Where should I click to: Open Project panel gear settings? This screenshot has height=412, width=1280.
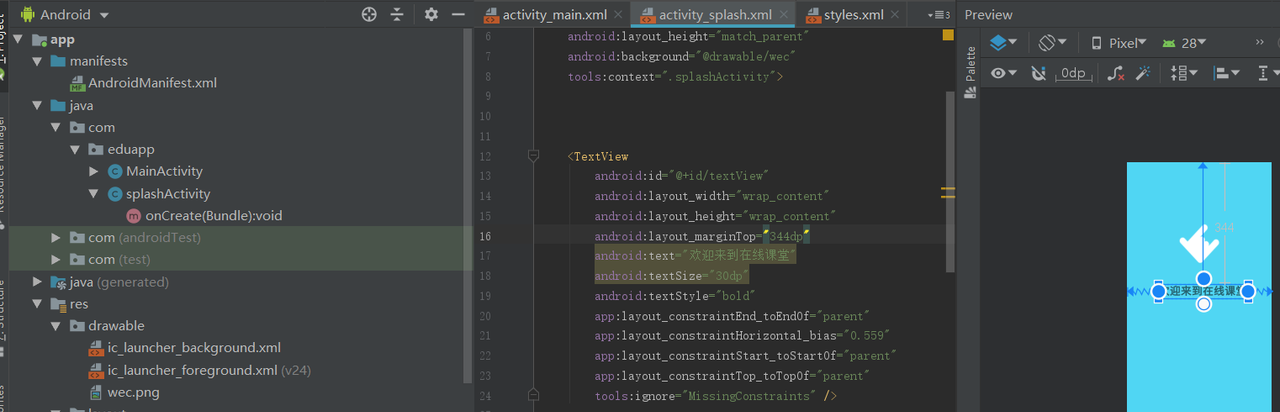pyautogui.click(x=431, y=14)
